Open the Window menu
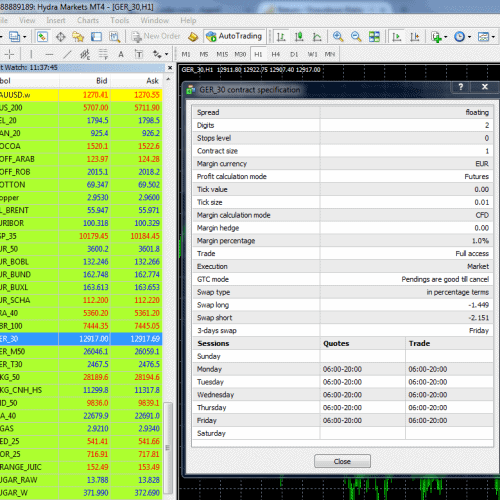Screen dimensions: 500x500 click(x=155, y=21)
